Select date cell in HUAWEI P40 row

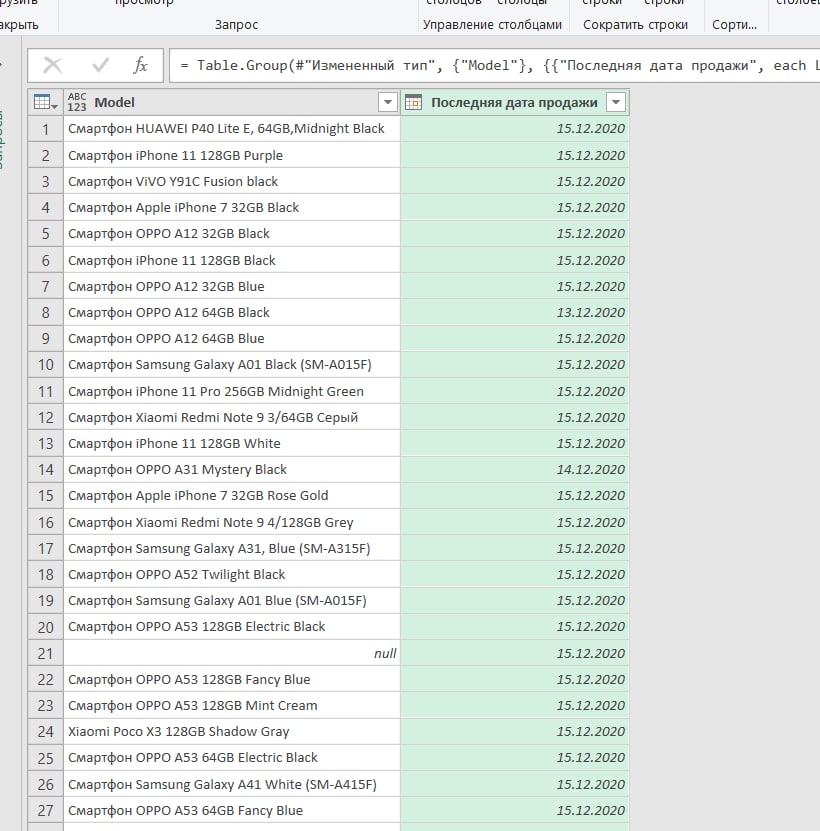514,129
